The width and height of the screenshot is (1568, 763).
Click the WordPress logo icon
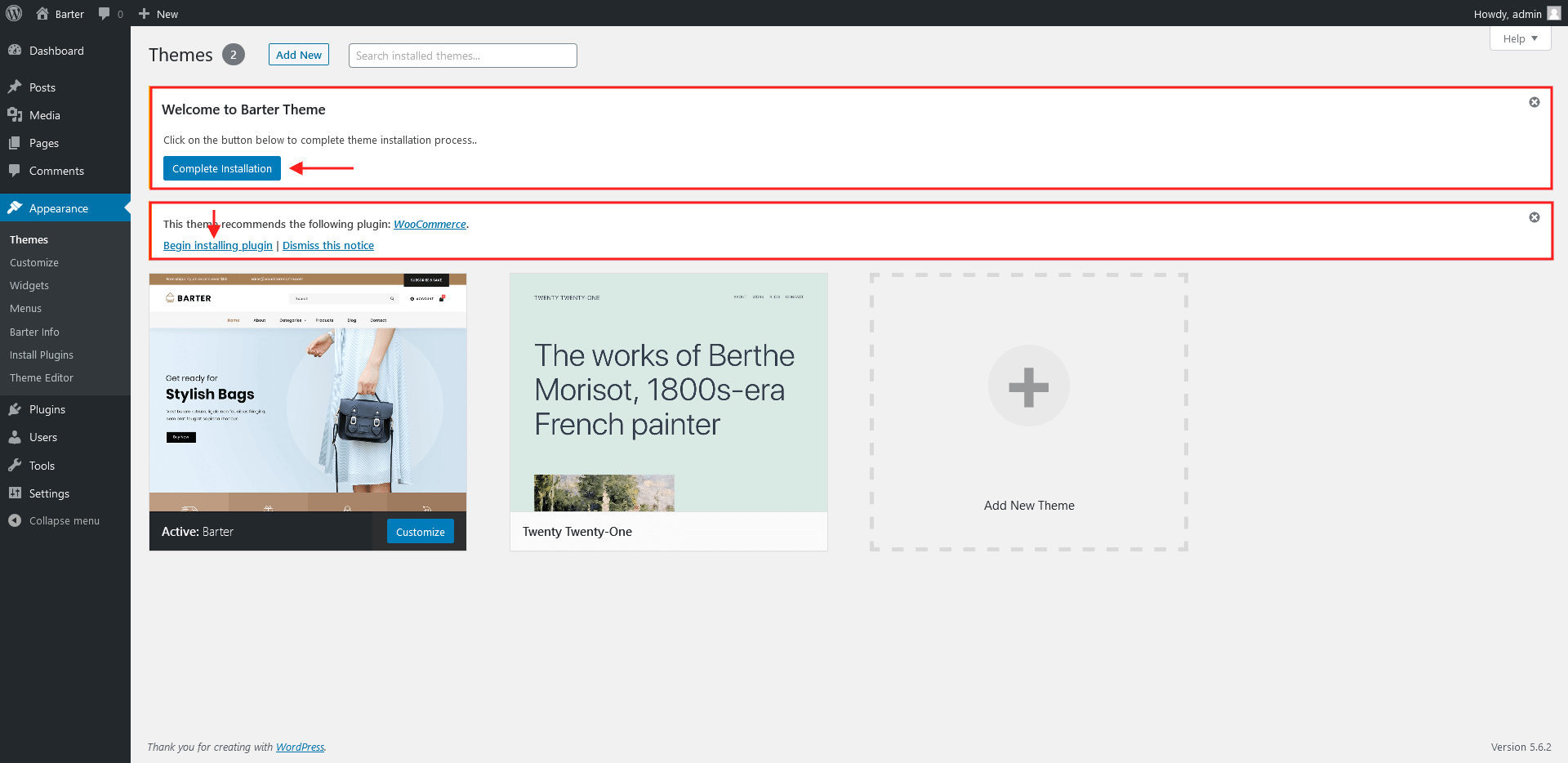(x=15, y=13)
